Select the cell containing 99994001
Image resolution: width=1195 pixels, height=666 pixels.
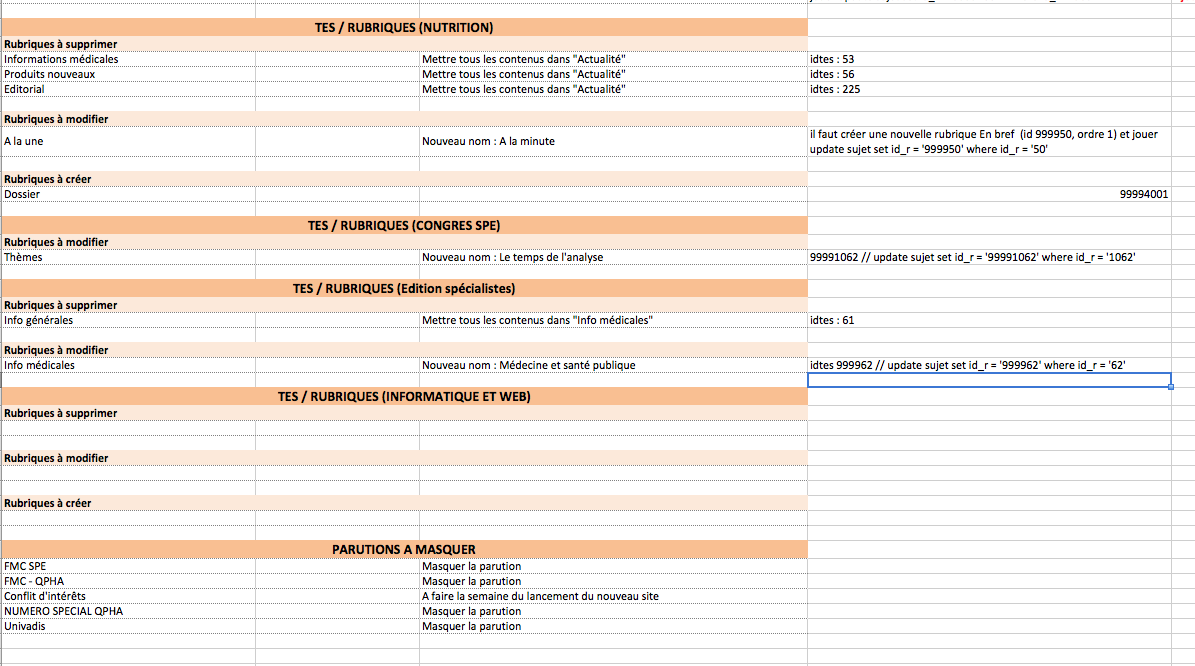pyautogui.click(x=1143, y=195)
